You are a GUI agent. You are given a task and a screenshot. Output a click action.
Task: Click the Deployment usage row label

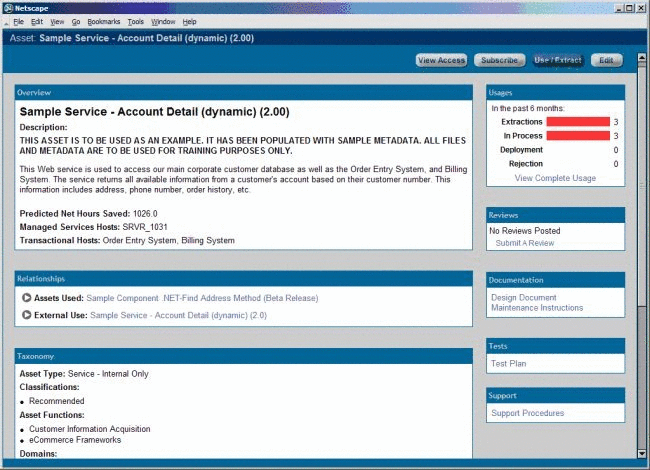(521, 150)
